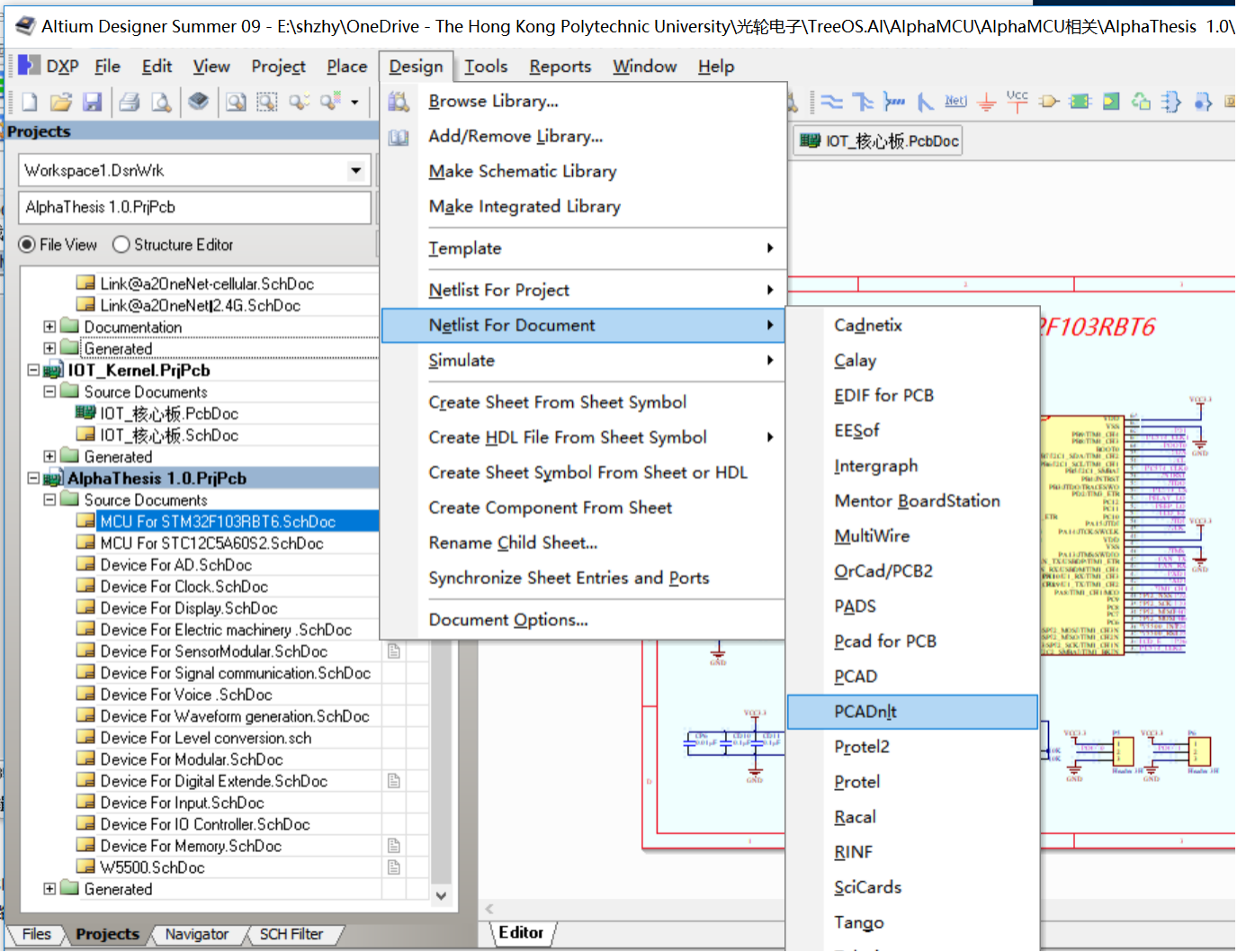Expand the Generated folder under IOT_Kernel
Image resolution: width=1237 pixels, height=952 pixels.
click(x=49, y=456)
